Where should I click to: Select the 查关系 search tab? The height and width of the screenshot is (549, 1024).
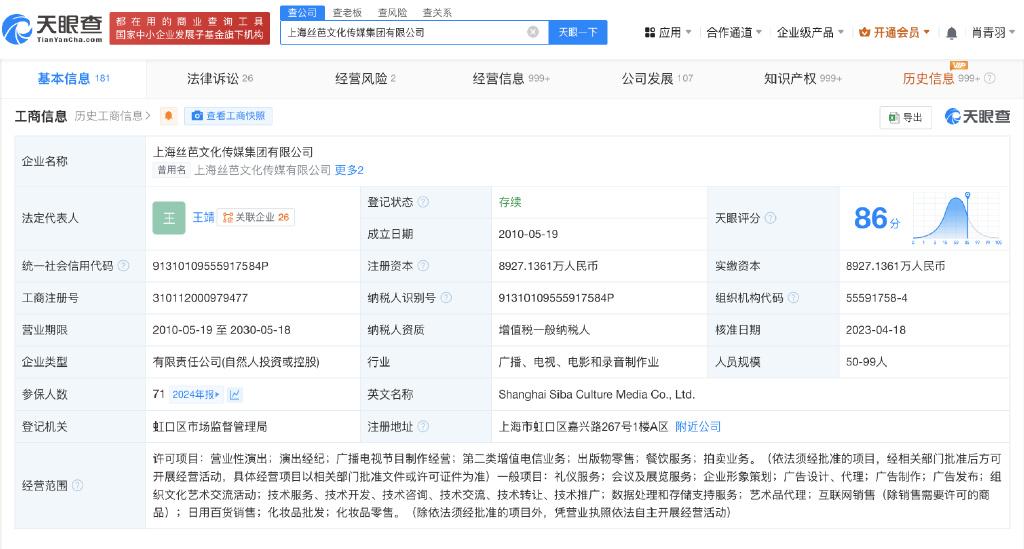437,12
